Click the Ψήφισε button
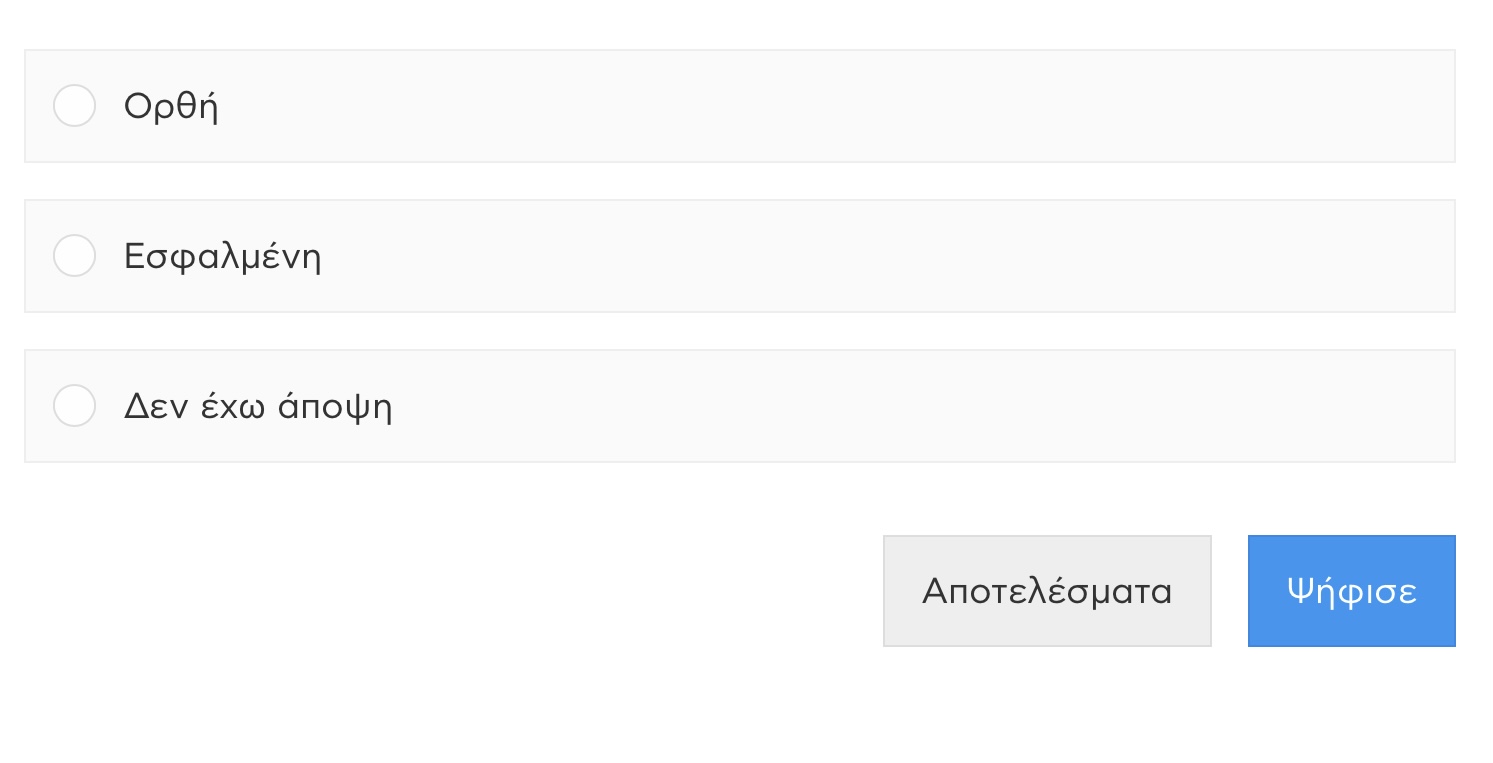 [x=1351, y=591]
